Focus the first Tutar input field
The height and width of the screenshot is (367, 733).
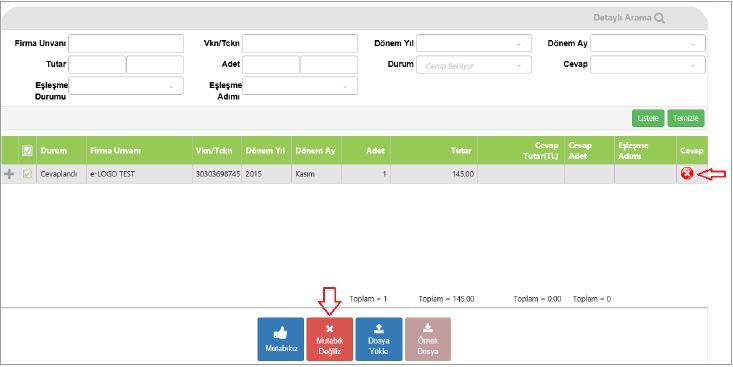(97, 65)
